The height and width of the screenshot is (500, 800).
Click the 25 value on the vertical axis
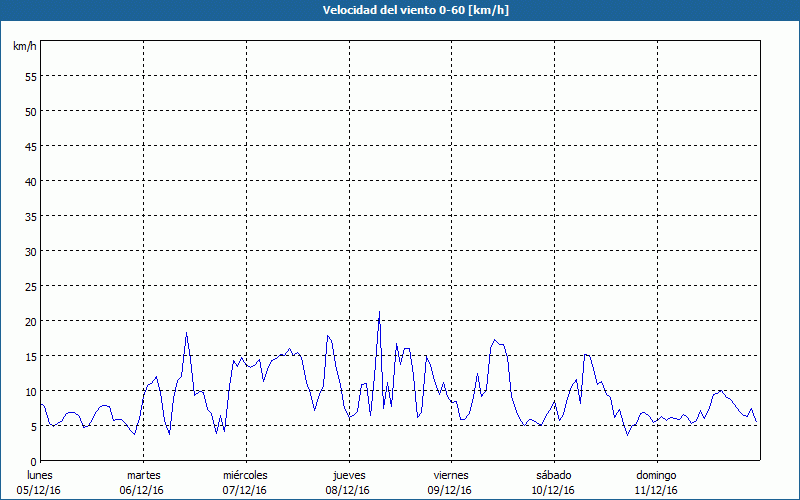point(30,286)
